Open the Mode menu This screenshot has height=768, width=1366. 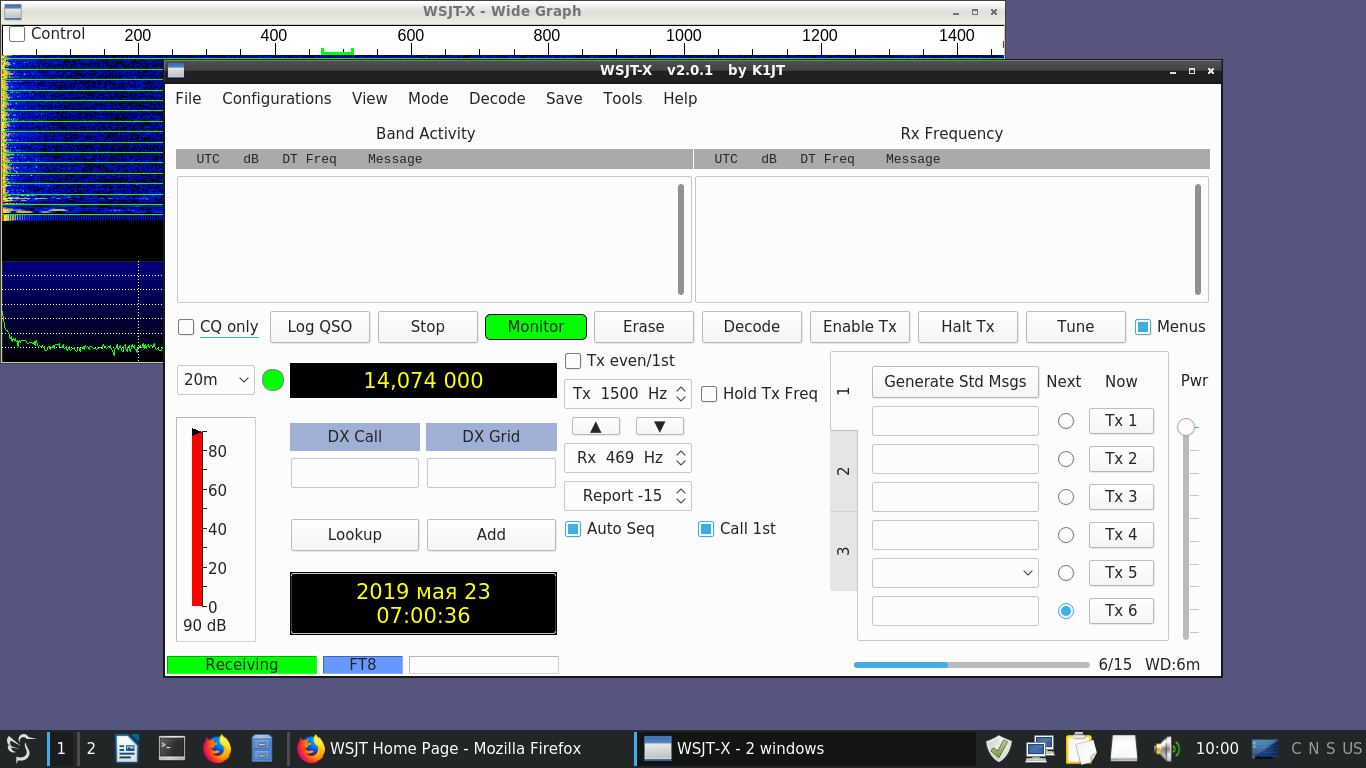click(x=428, y=99)
